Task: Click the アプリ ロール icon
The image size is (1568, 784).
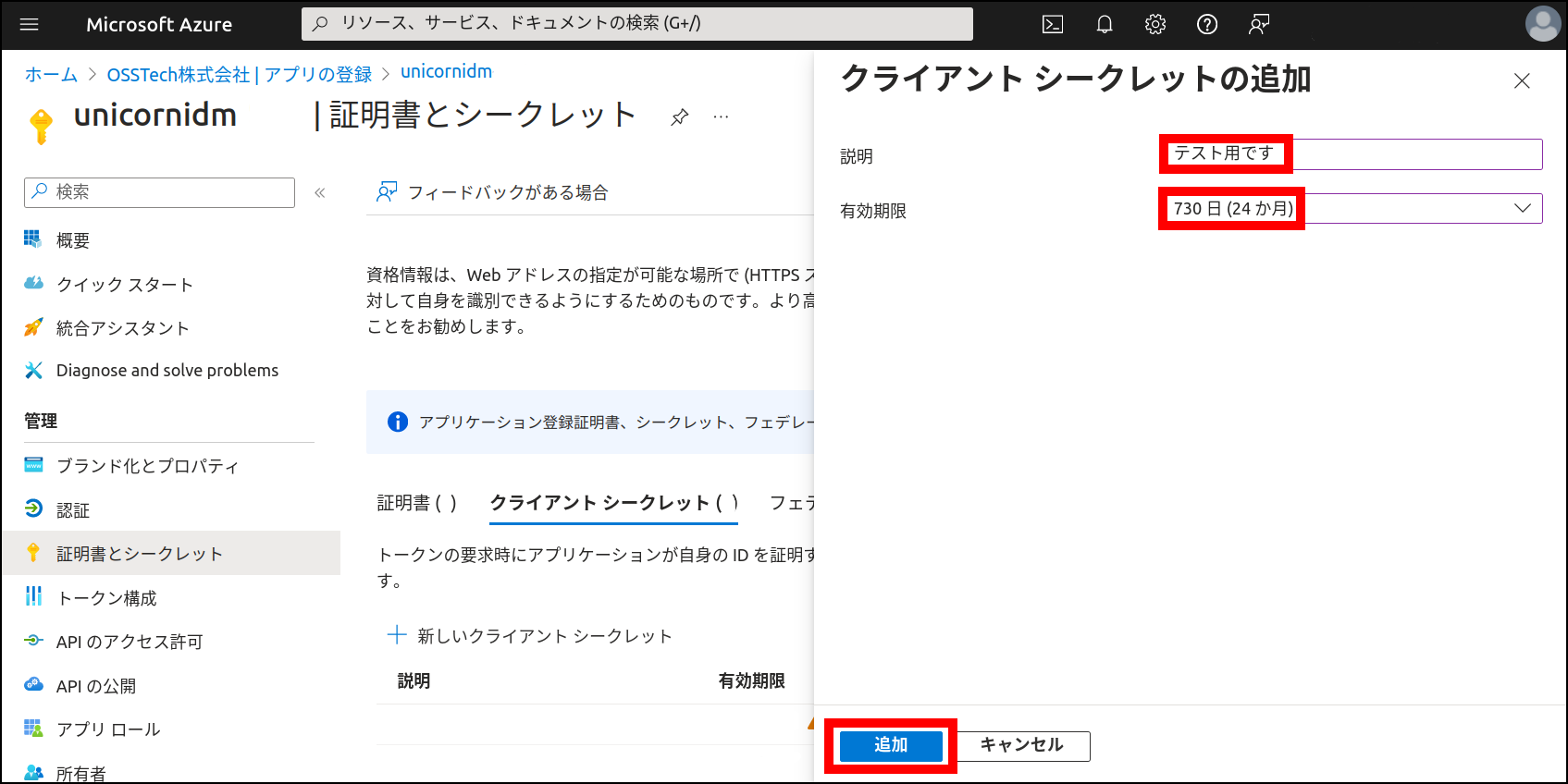Action: [33, 729]
